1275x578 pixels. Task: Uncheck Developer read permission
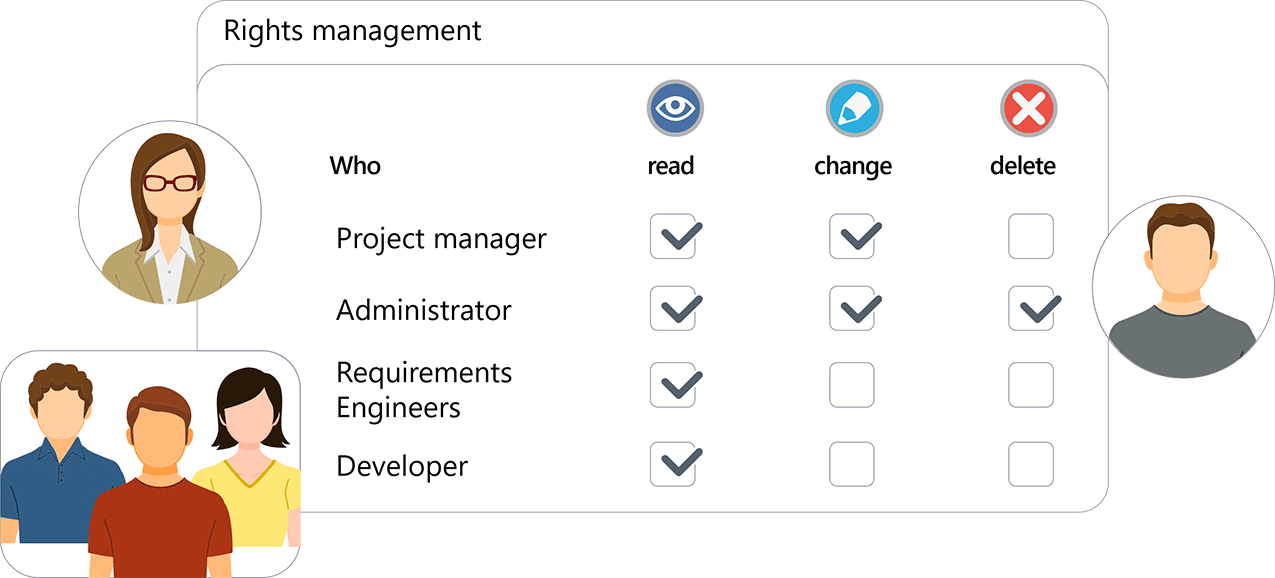(x=673, y=464)
